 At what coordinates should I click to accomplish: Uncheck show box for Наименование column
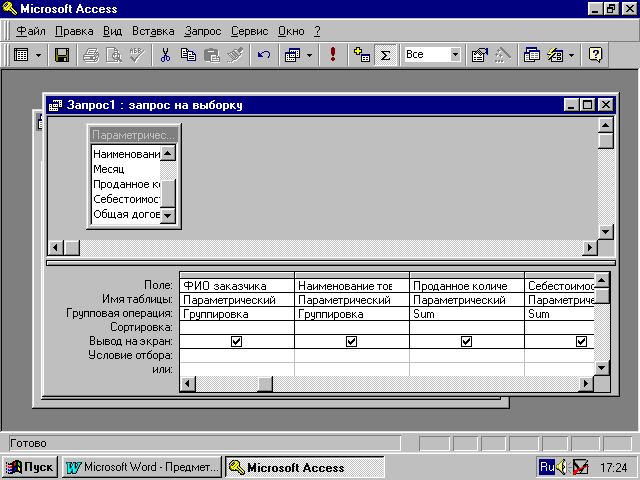pyautogui.click(x=351, y=341)
